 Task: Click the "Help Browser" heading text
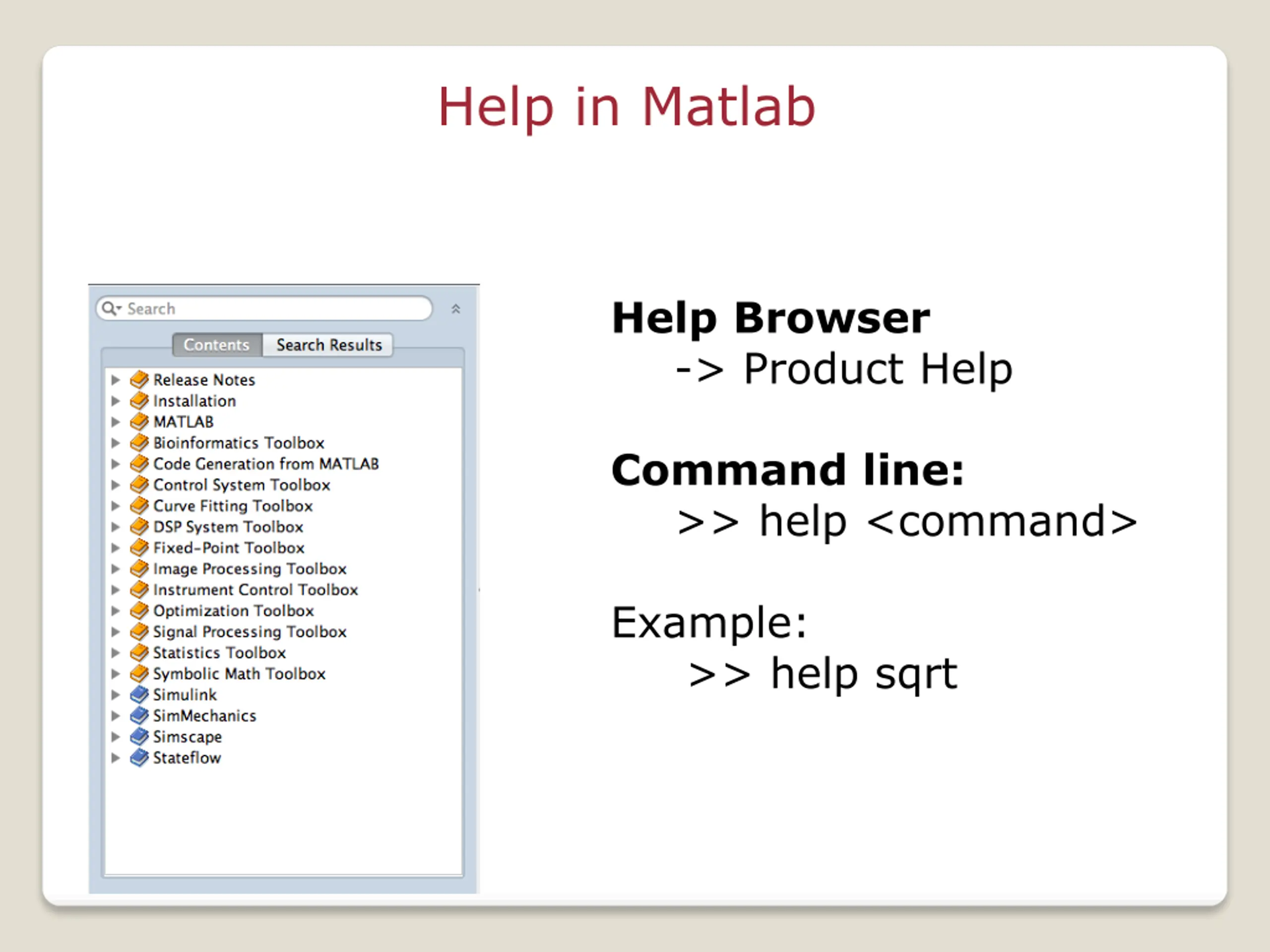click(770, 318)
